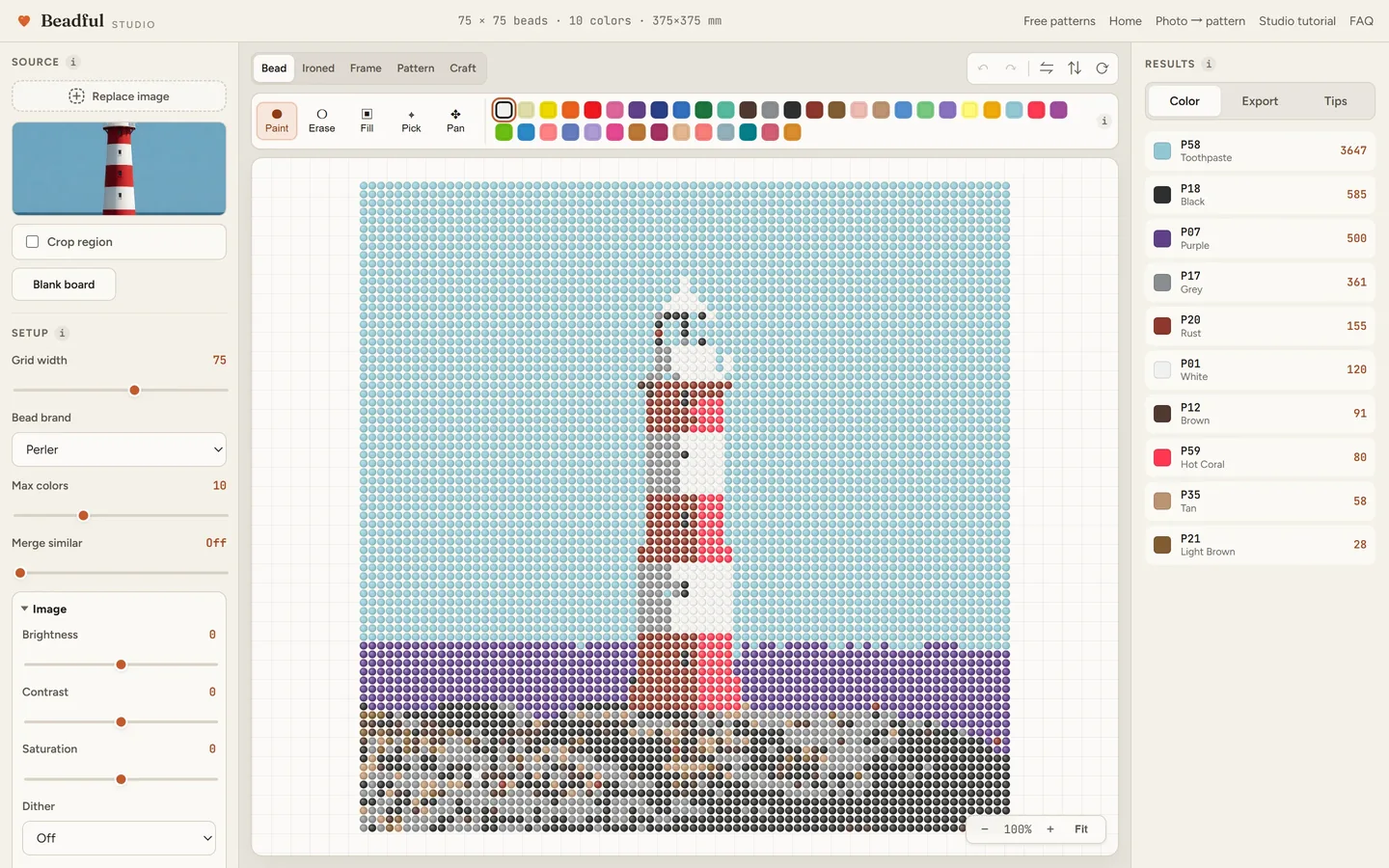1389x868 pixels.
Task: Switch to the Frame view tab
Action: click(x=366, y=68)
